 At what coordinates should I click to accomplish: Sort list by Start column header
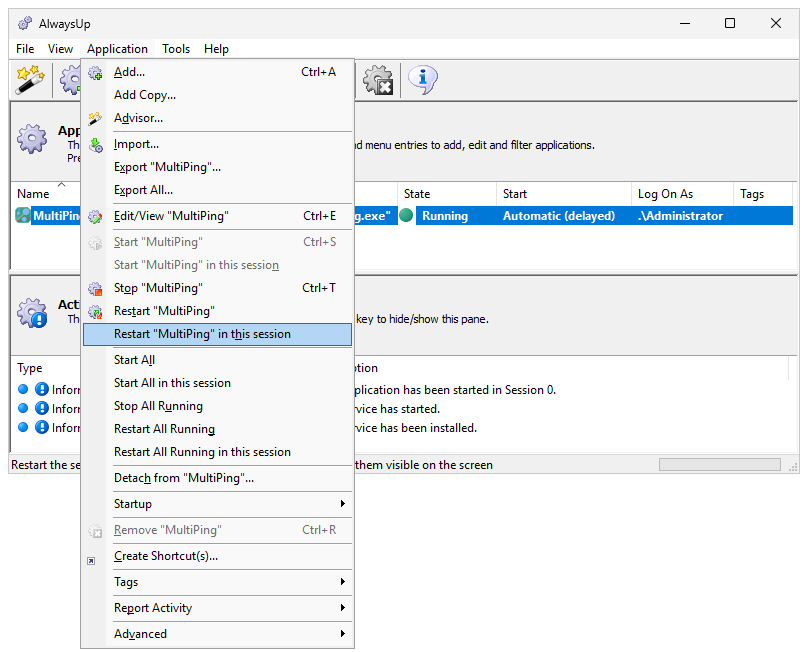click(564, 194)
